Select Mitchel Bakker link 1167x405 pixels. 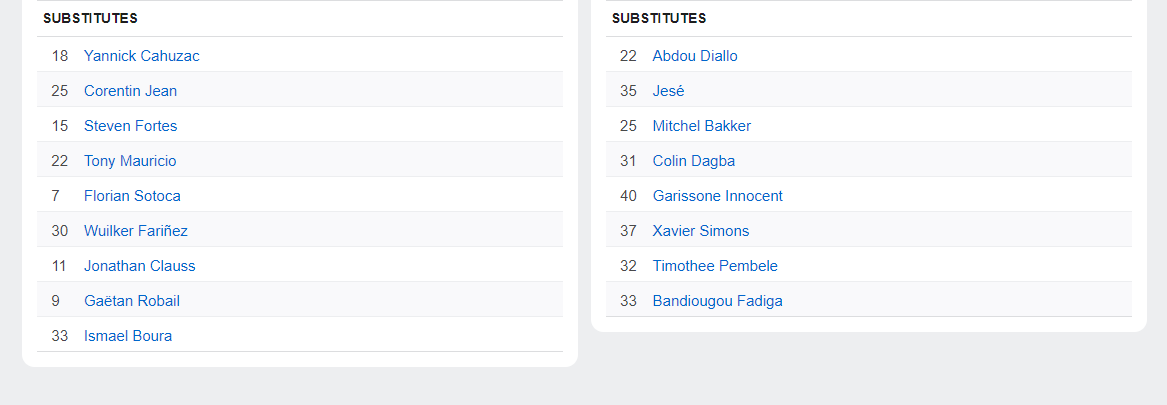(701, 126)
